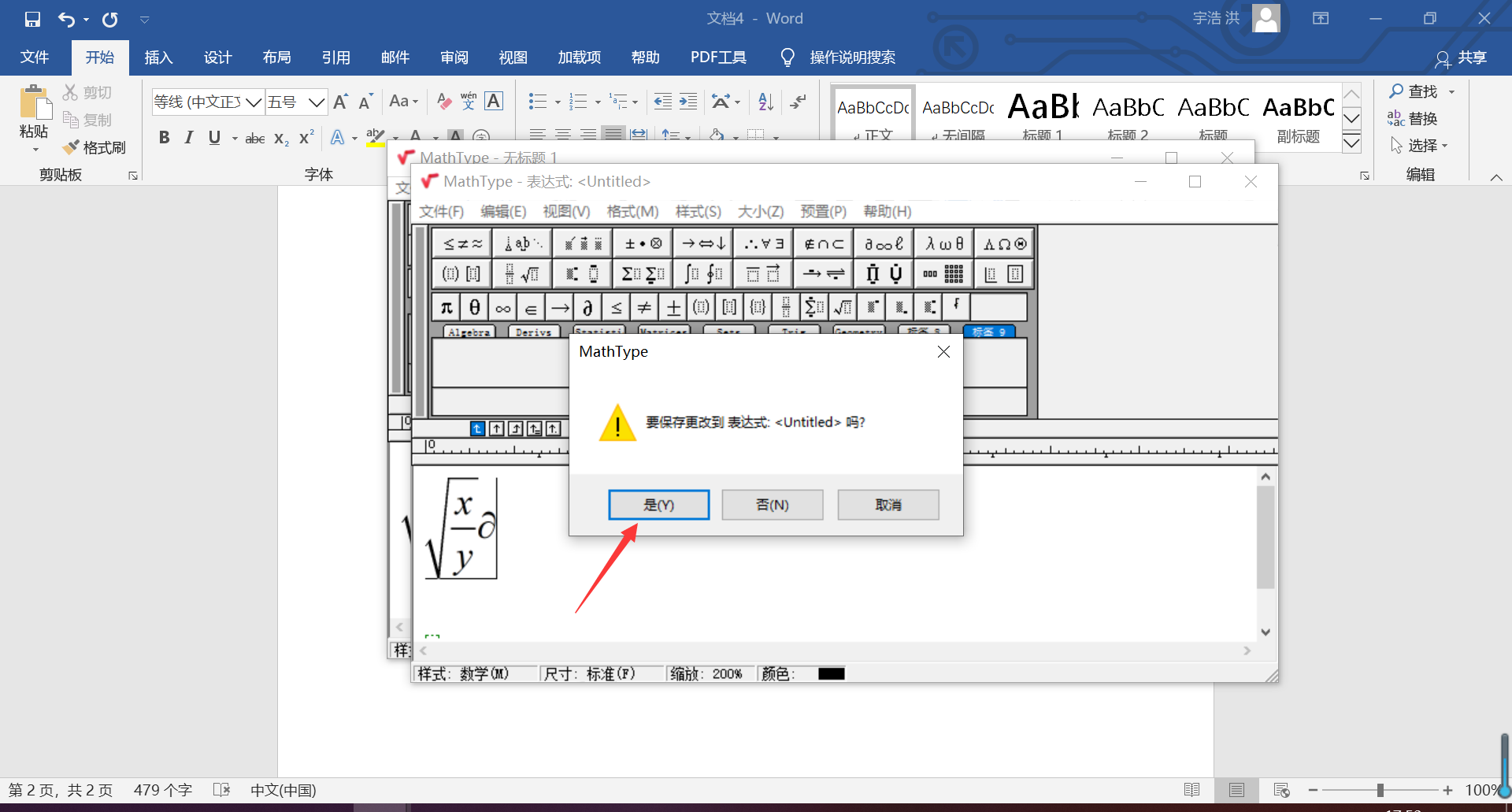Open MathType 文件(F) menu
Image resolution: width=1512 pixels, height=812 pixels.
pos(441,211)
